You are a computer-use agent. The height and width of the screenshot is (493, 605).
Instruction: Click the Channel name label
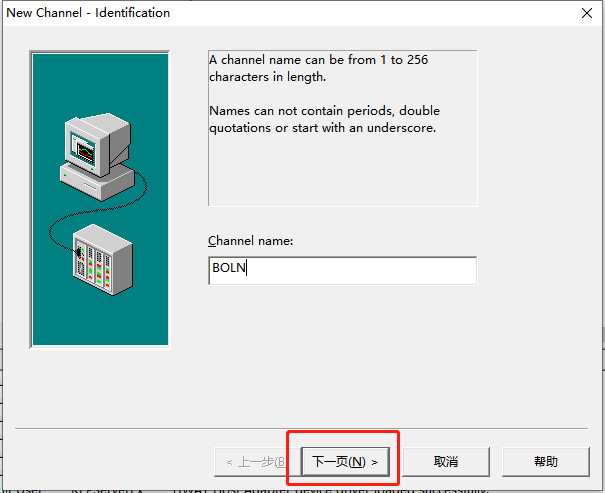click(x=250, y=241)
